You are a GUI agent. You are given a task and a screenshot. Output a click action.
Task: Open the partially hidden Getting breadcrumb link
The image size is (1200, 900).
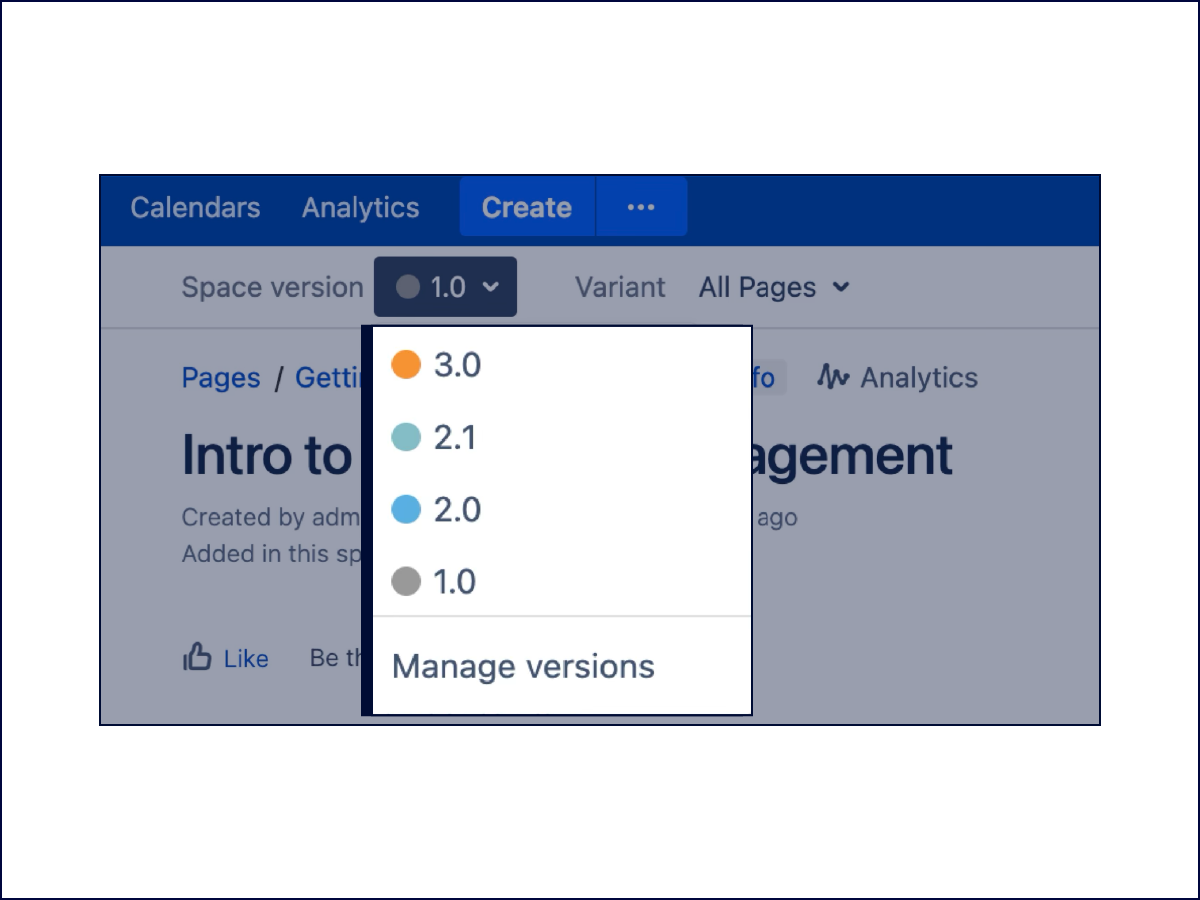tap(328, 378)
